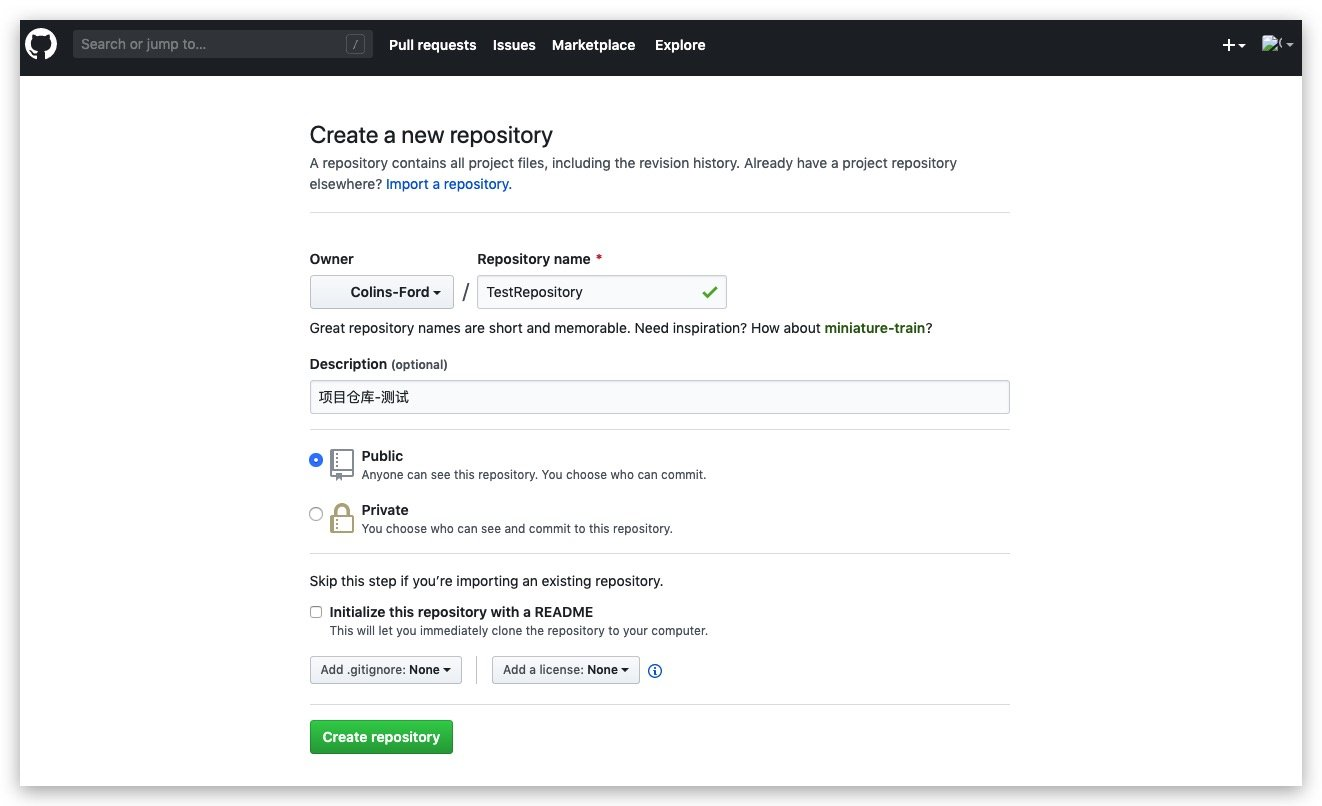Click the Description input field
Image resolution: width=1322 pixels, height=806 pixels.
click(660, 397)
